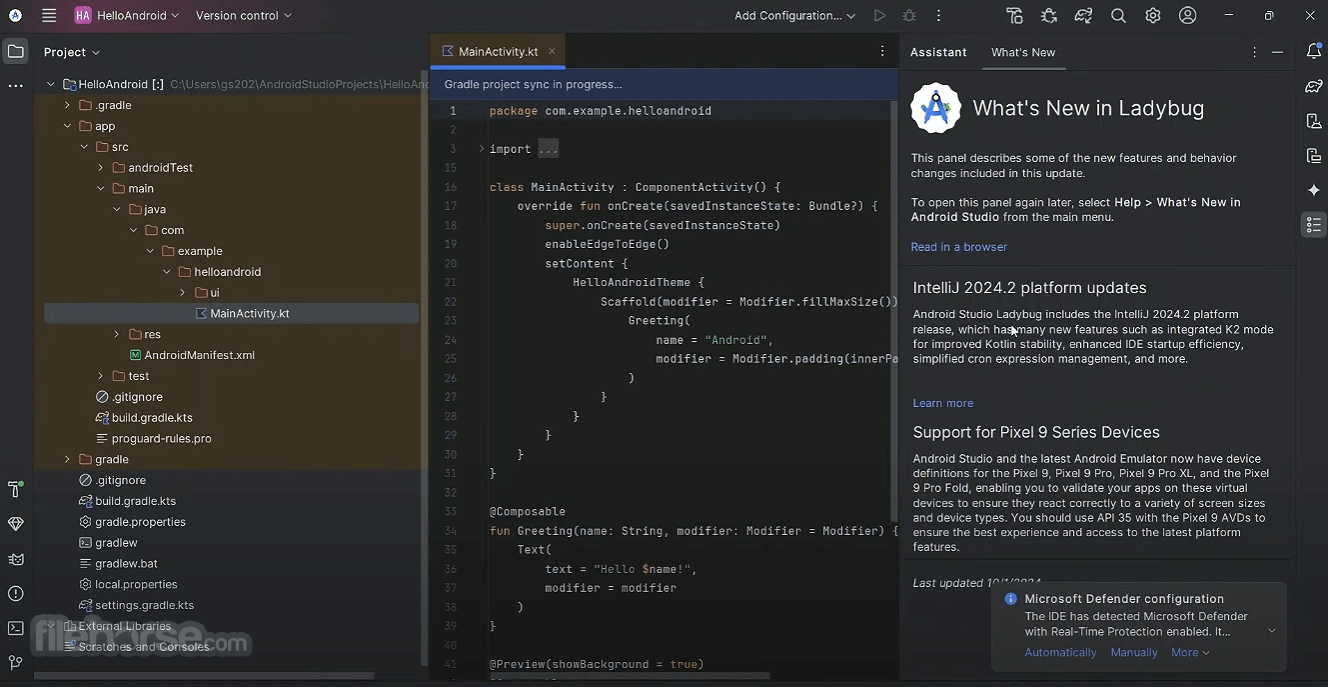Open Add Configuration dropdown
The height and width of the screenshot is (687, 1328).
point(795,15)
